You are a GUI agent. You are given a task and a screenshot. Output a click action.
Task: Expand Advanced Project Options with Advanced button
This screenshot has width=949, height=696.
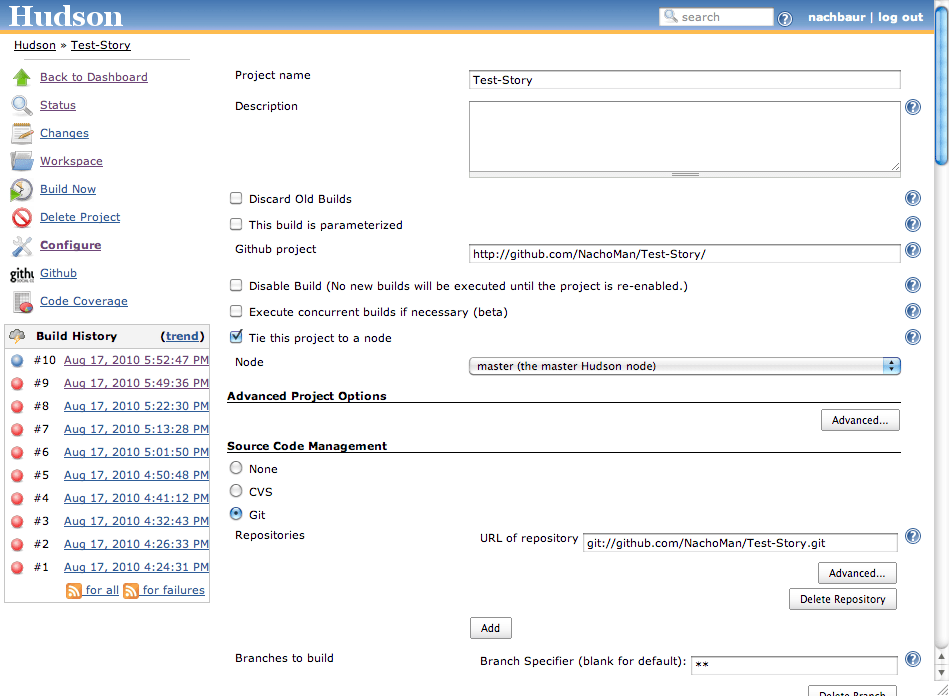coord(860,420)
